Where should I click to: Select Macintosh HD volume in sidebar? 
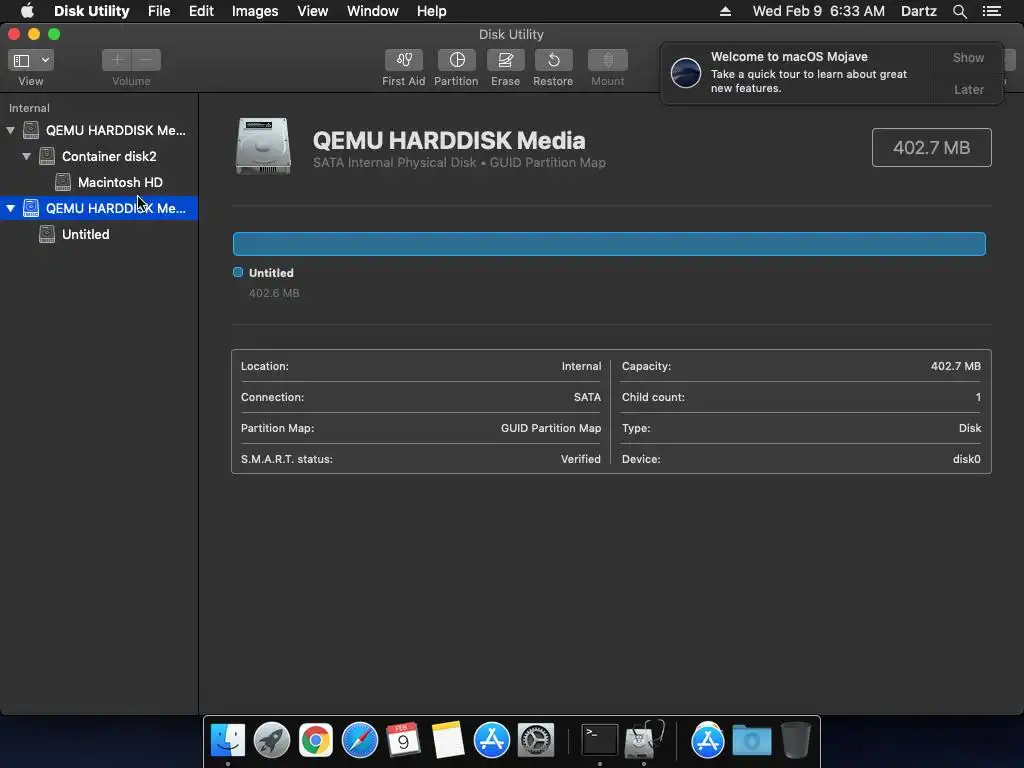pyautogui.click(x=120, y=182)
